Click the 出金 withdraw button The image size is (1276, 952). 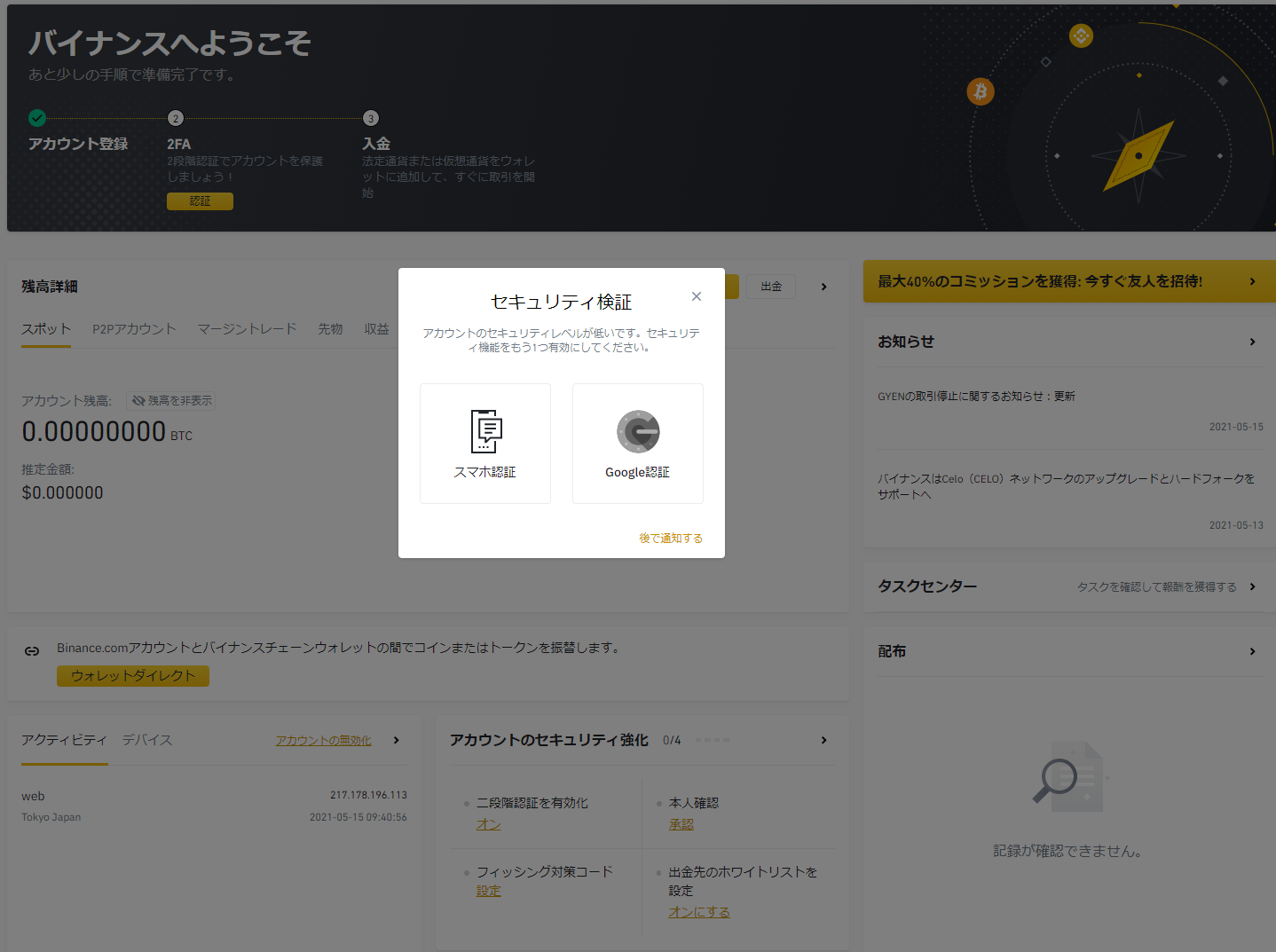[771, 287]
